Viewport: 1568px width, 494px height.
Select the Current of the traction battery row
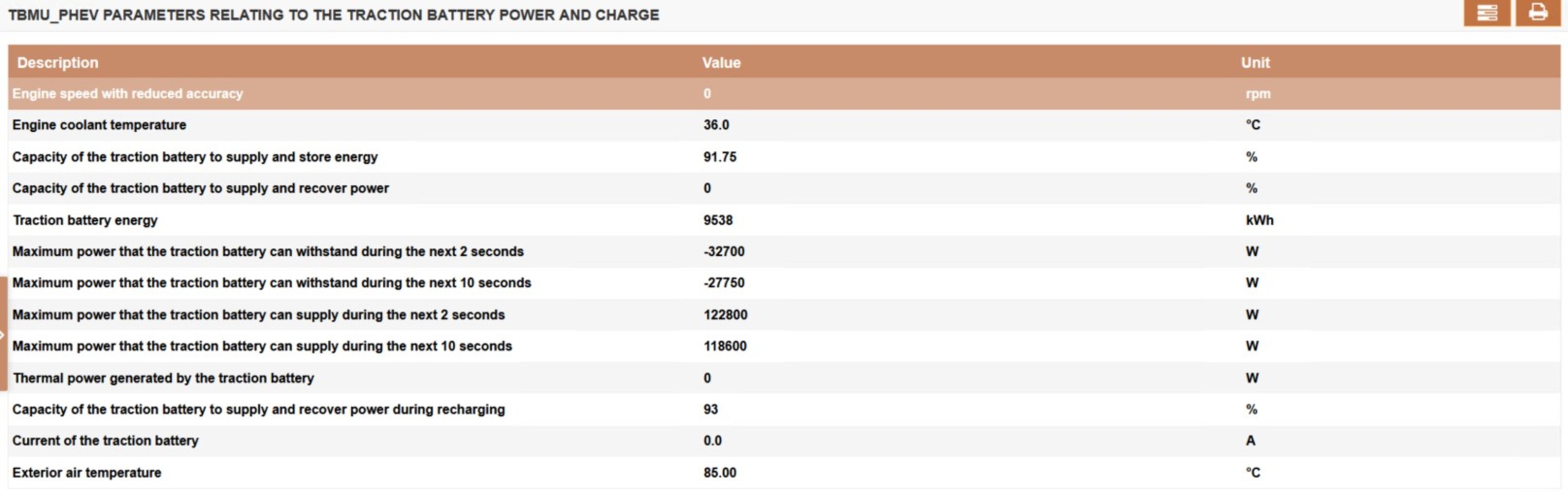[105, 440]
